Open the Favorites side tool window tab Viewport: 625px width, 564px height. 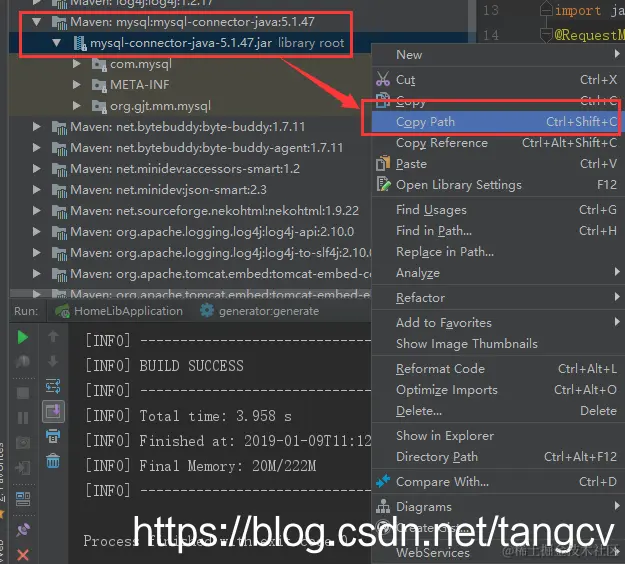coord(2,478)
